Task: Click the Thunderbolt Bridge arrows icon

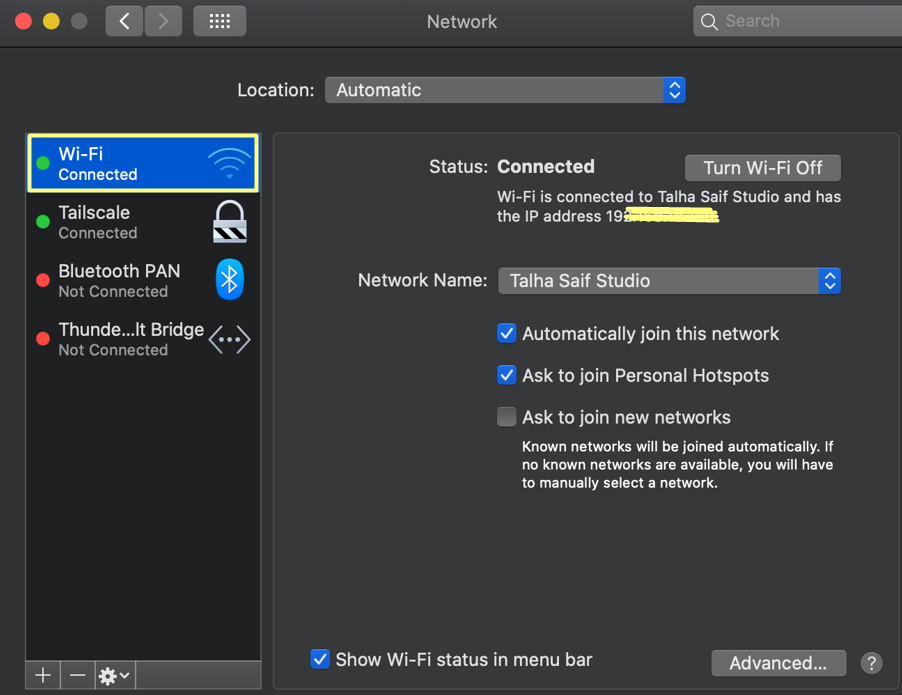Action: (229, 339)
